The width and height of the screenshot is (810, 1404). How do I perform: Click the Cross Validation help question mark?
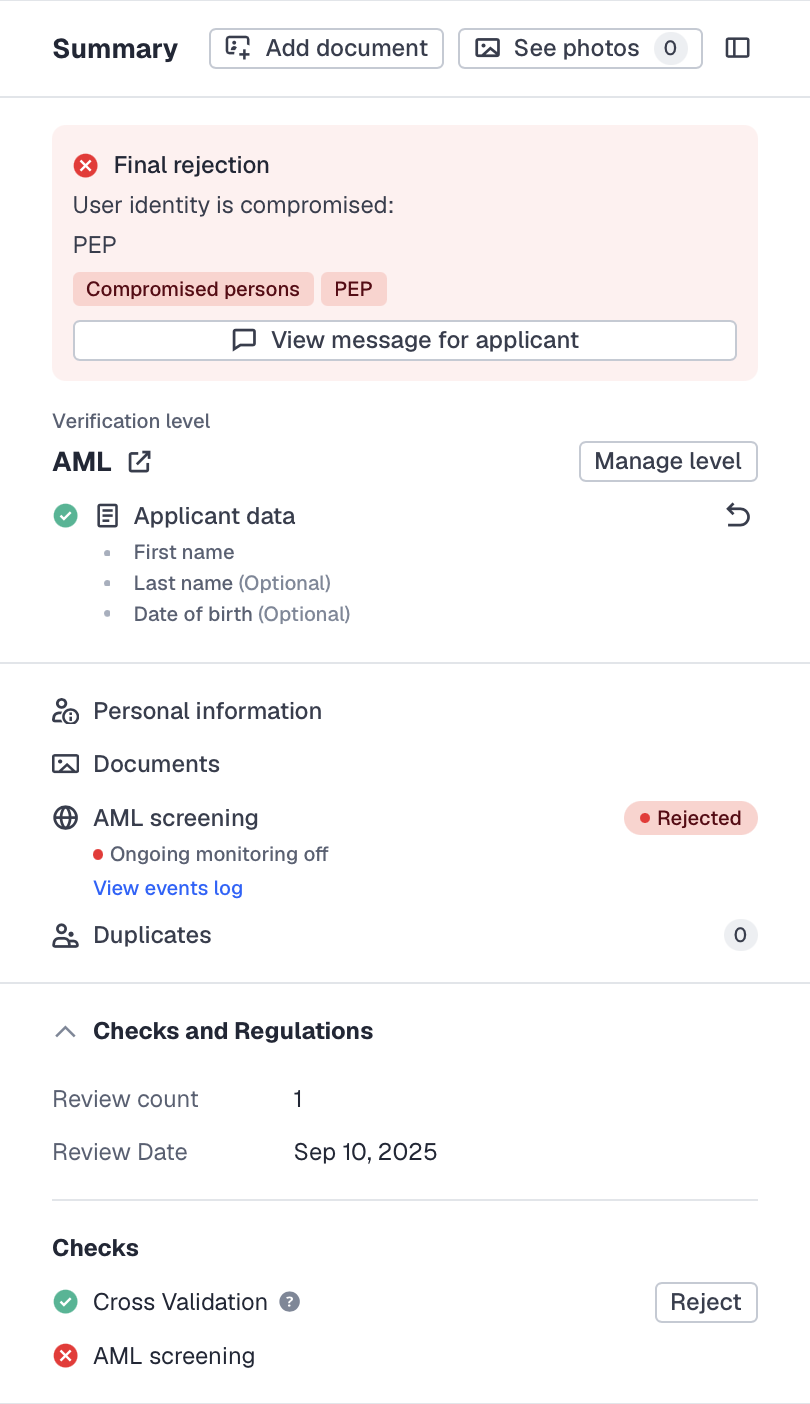click(289, 1302)
